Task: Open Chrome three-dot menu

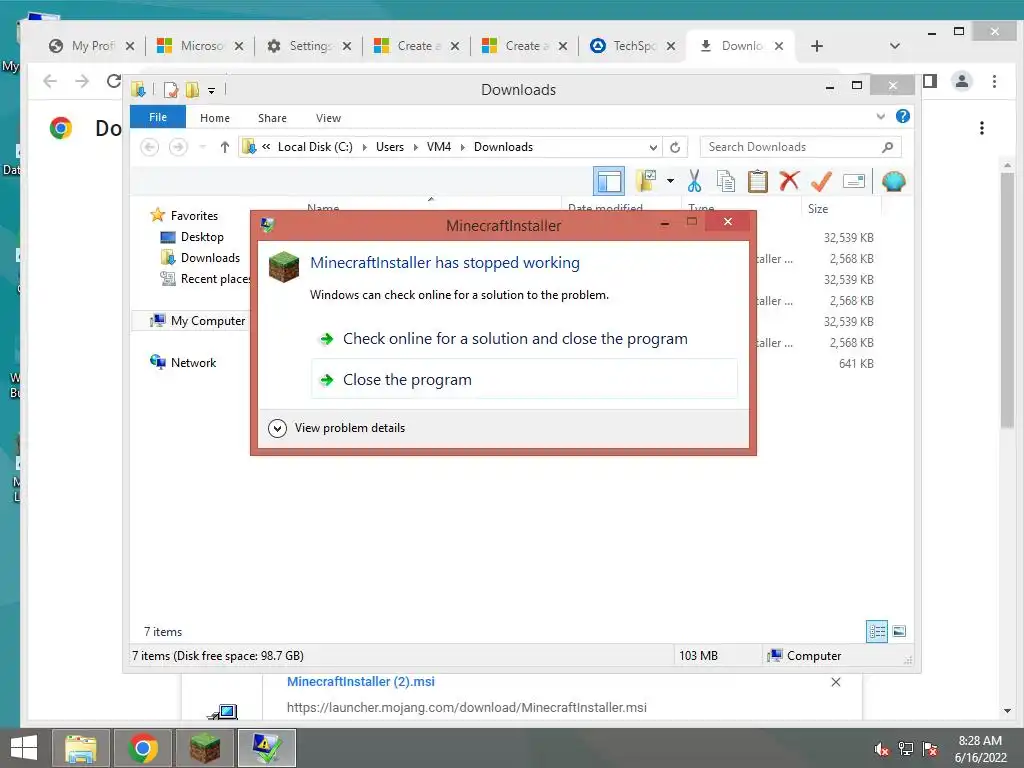Action: pyautogui.click(x=994, y=81)
